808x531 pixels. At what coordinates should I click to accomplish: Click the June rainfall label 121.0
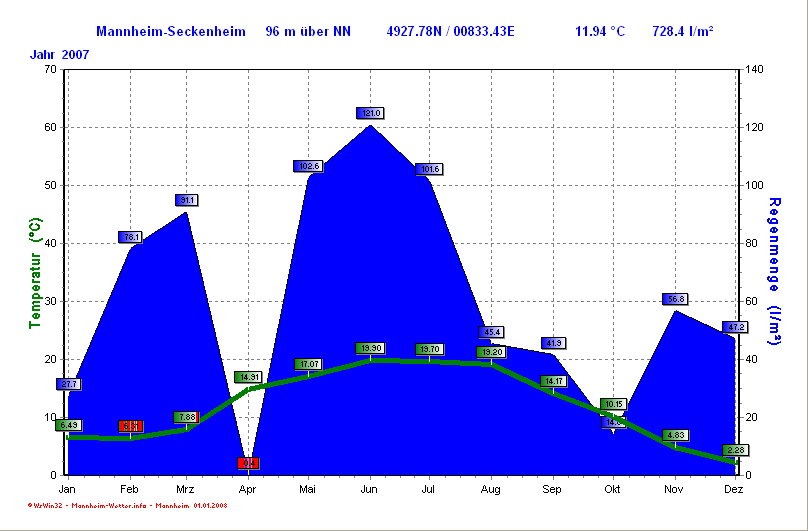(370, 113)
